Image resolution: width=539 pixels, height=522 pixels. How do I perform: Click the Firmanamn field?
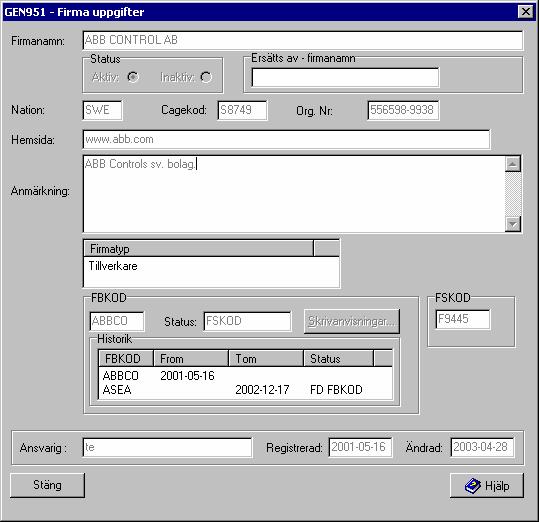(x=303, y=40)
